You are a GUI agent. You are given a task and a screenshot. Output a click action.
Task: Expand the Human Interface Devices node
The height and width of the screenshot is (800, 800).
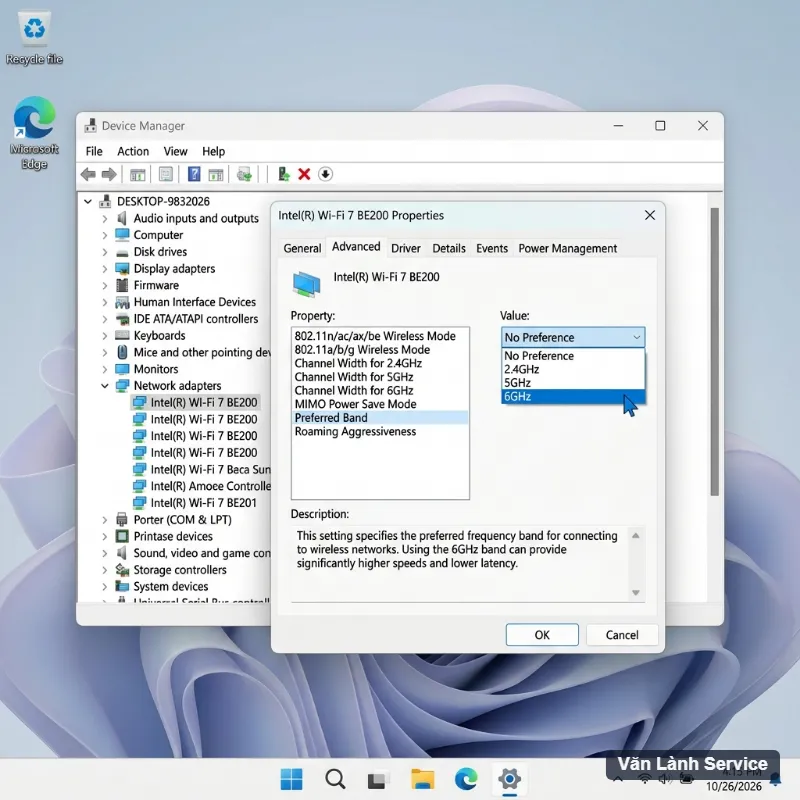(105, 303)
